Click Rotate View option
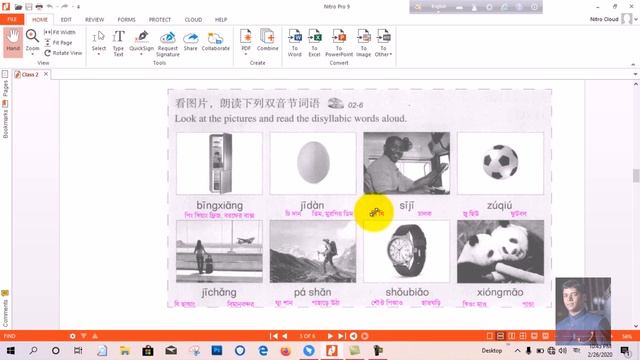Viewport: 640px width, 360px height. coord(63,53)
